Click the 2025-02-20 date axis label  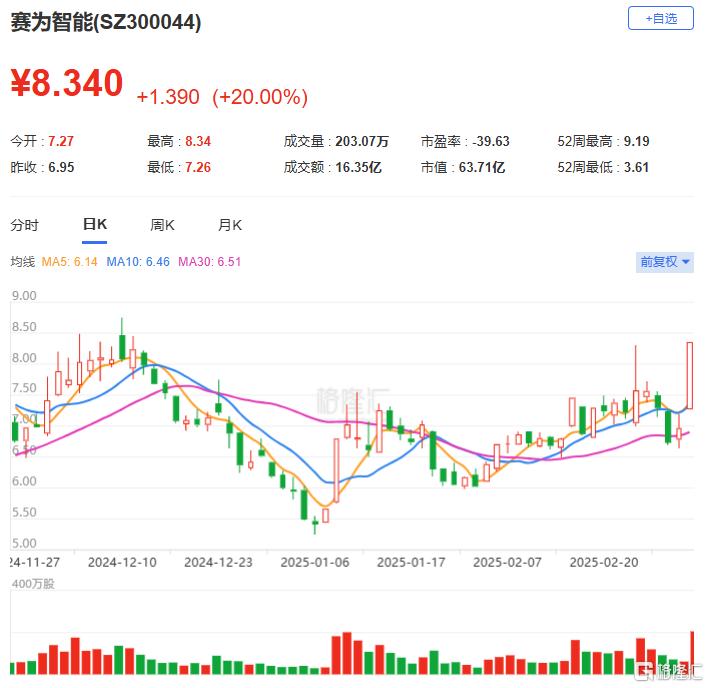[604, 562]
